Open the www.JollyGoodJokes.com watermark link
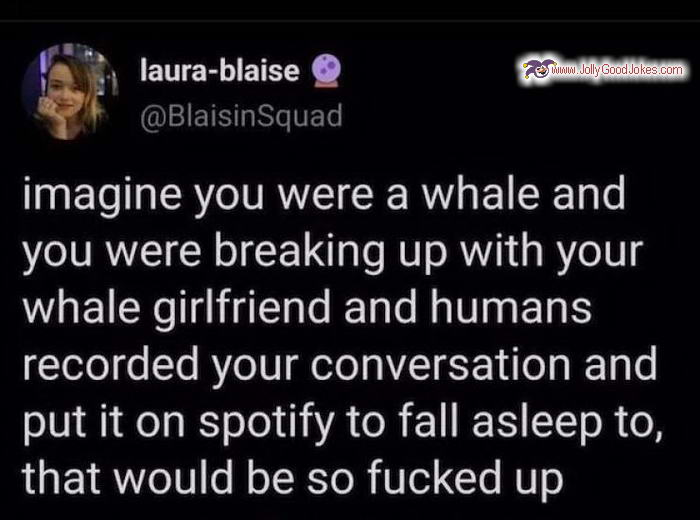 coord(617,70)
